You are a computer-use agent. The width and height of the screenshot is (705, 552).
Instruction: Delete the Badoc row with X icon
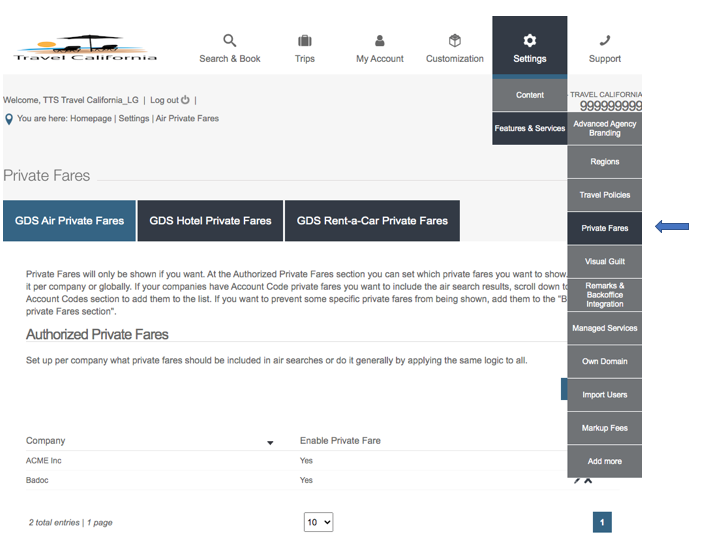[x=588, y=481]
